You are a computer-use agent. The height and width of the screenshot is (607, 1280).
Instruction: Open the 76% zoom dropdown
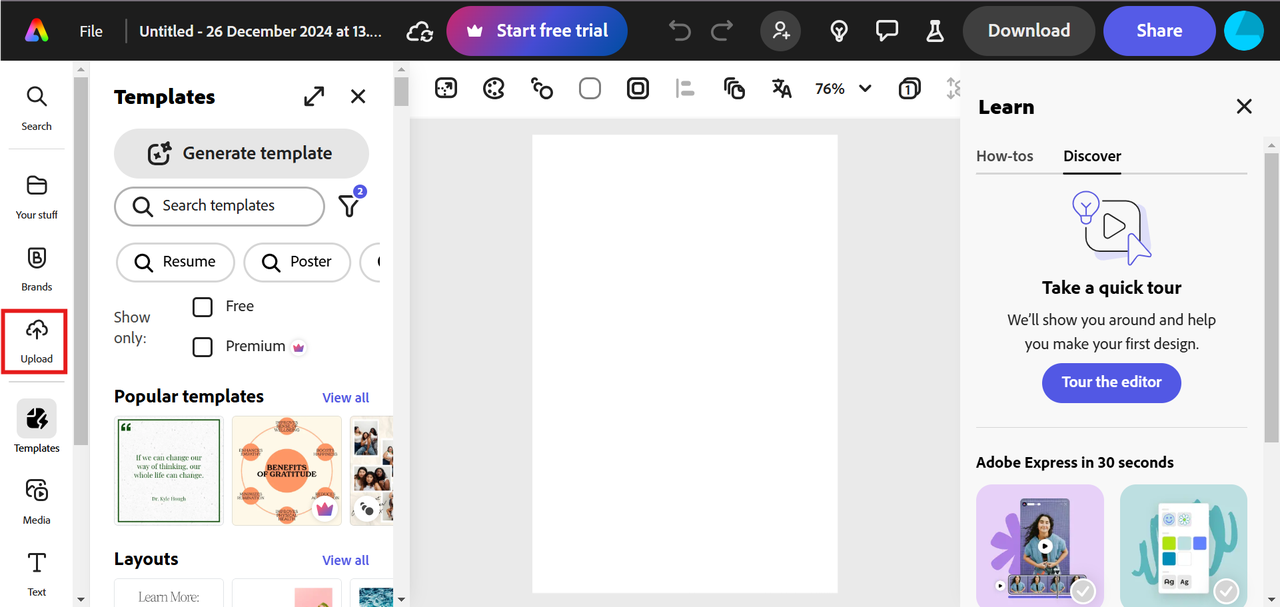click(x=843, y=88)
